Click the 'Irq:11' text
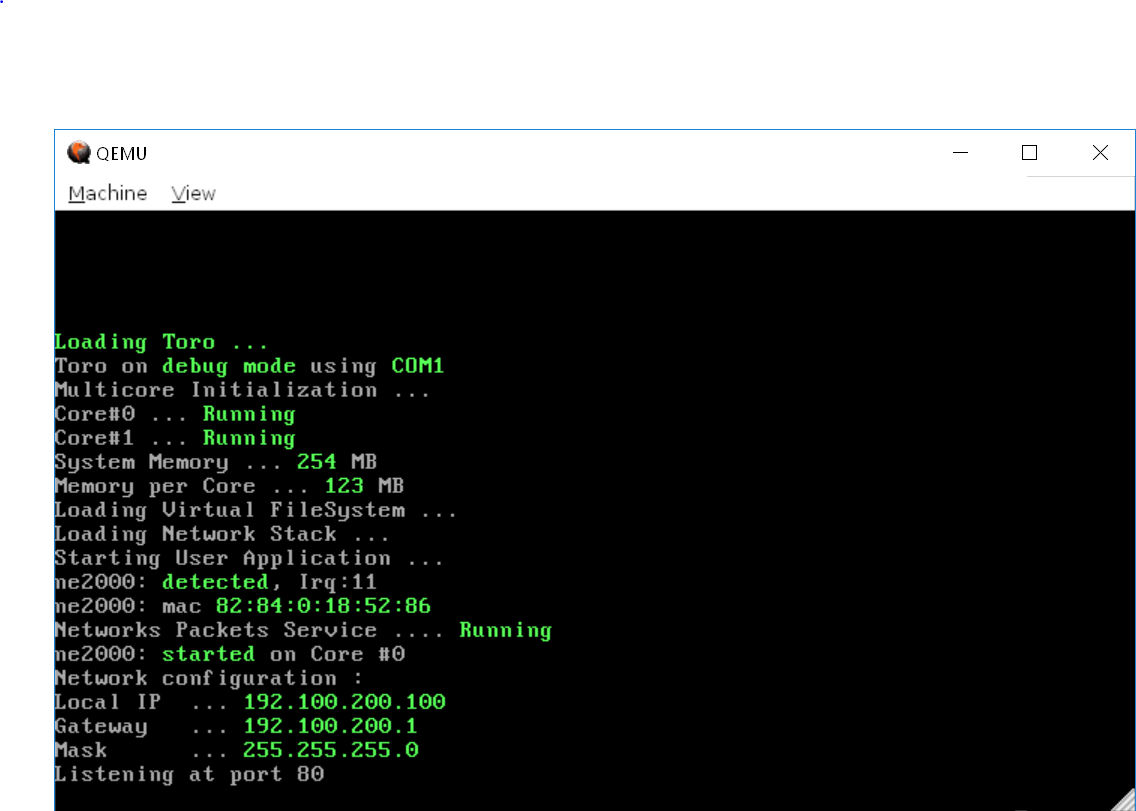 (337, 582)
